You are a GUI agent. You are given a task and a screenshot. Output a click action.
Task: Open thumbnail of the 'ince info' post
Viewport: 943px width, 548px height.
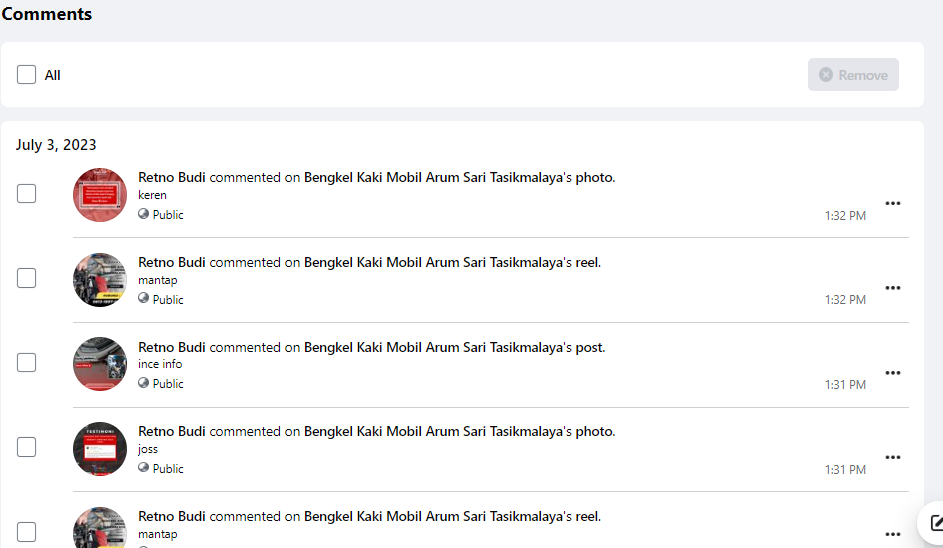pyautogui.click(x=100, y=364)
